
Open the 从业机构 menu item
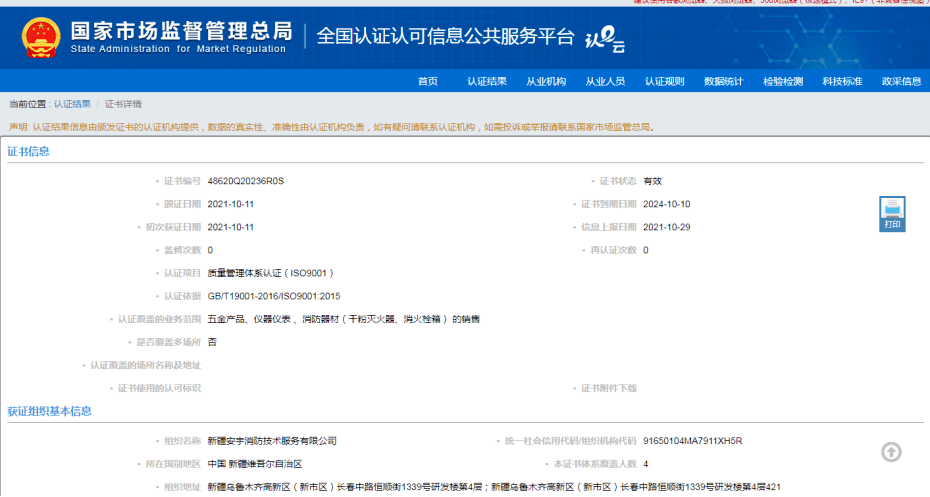coord(546,81)
